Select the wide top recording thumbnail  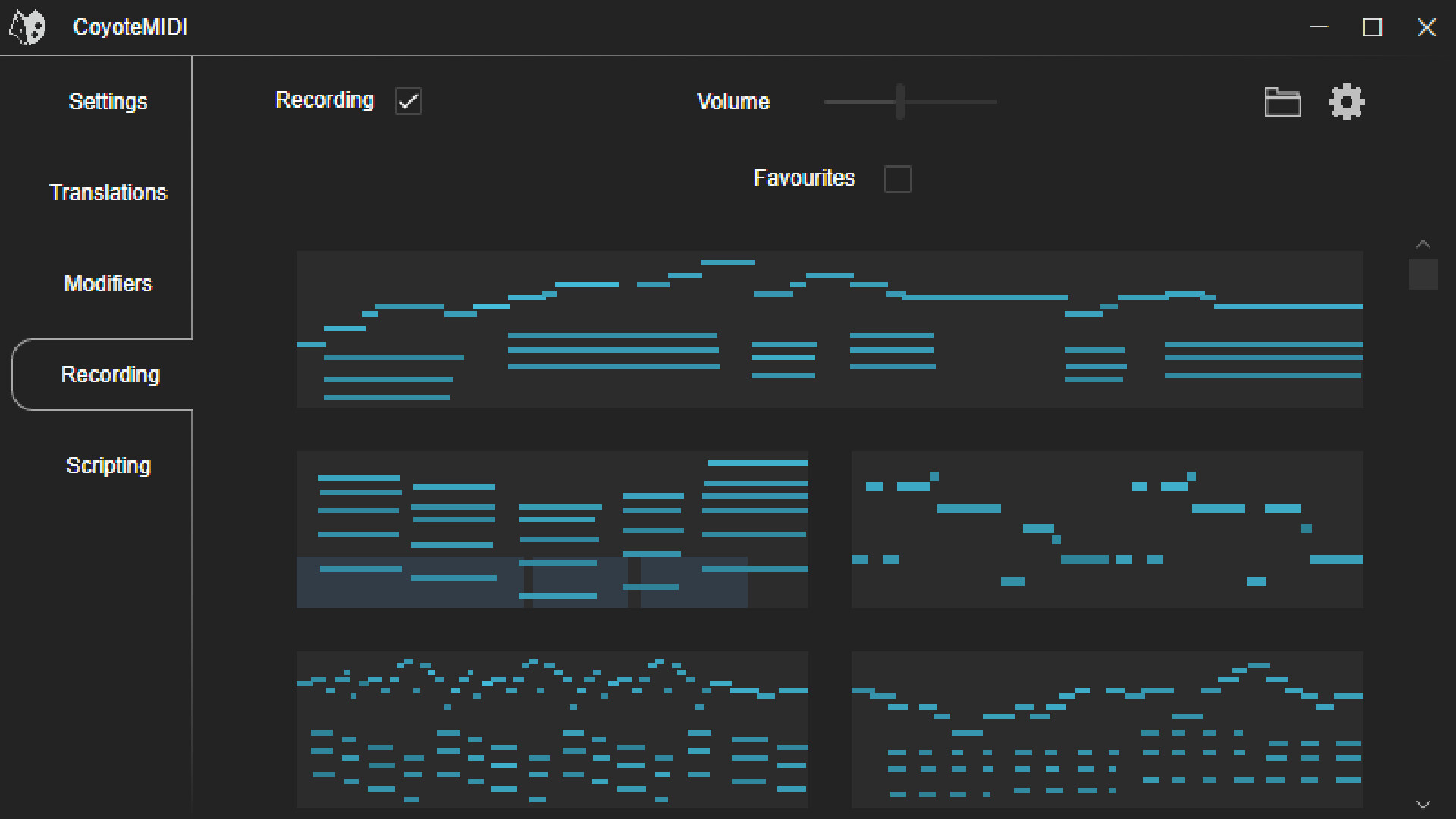tap(830, 329)
